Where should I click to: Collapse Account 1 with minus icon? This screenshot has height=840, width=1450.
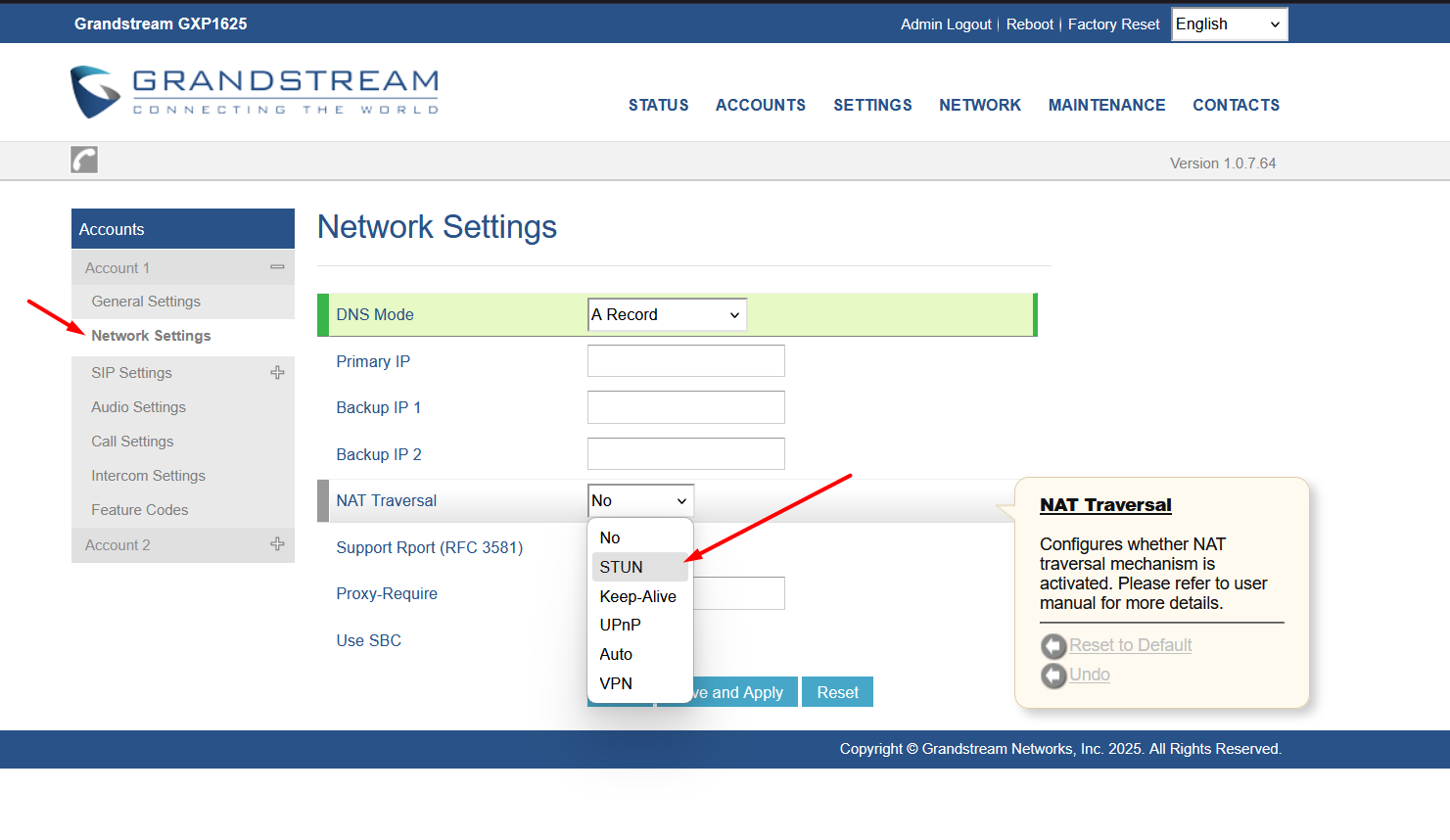[x=277, y=267]
